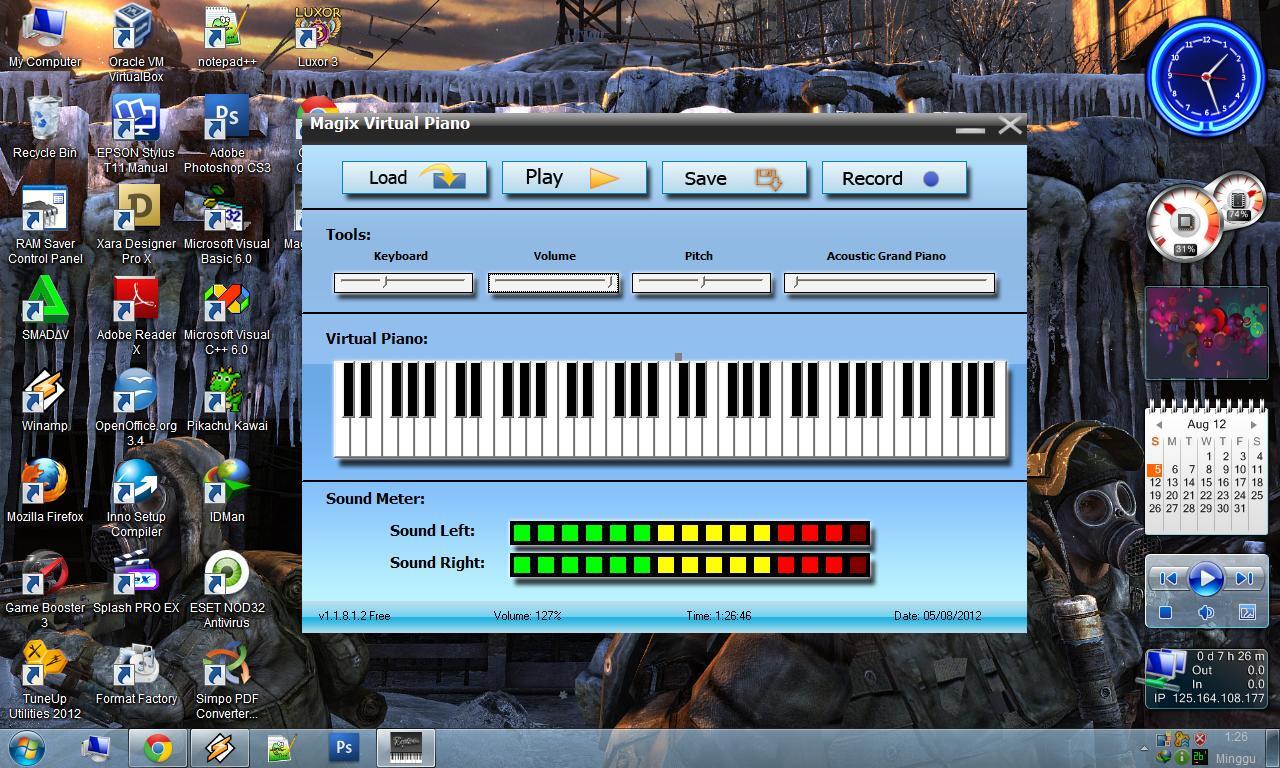This screenshot has height=768, width=1280.
Task: Select the Simpo PDF Converter desktop shortcut
Action: click(x=227, y=680)
